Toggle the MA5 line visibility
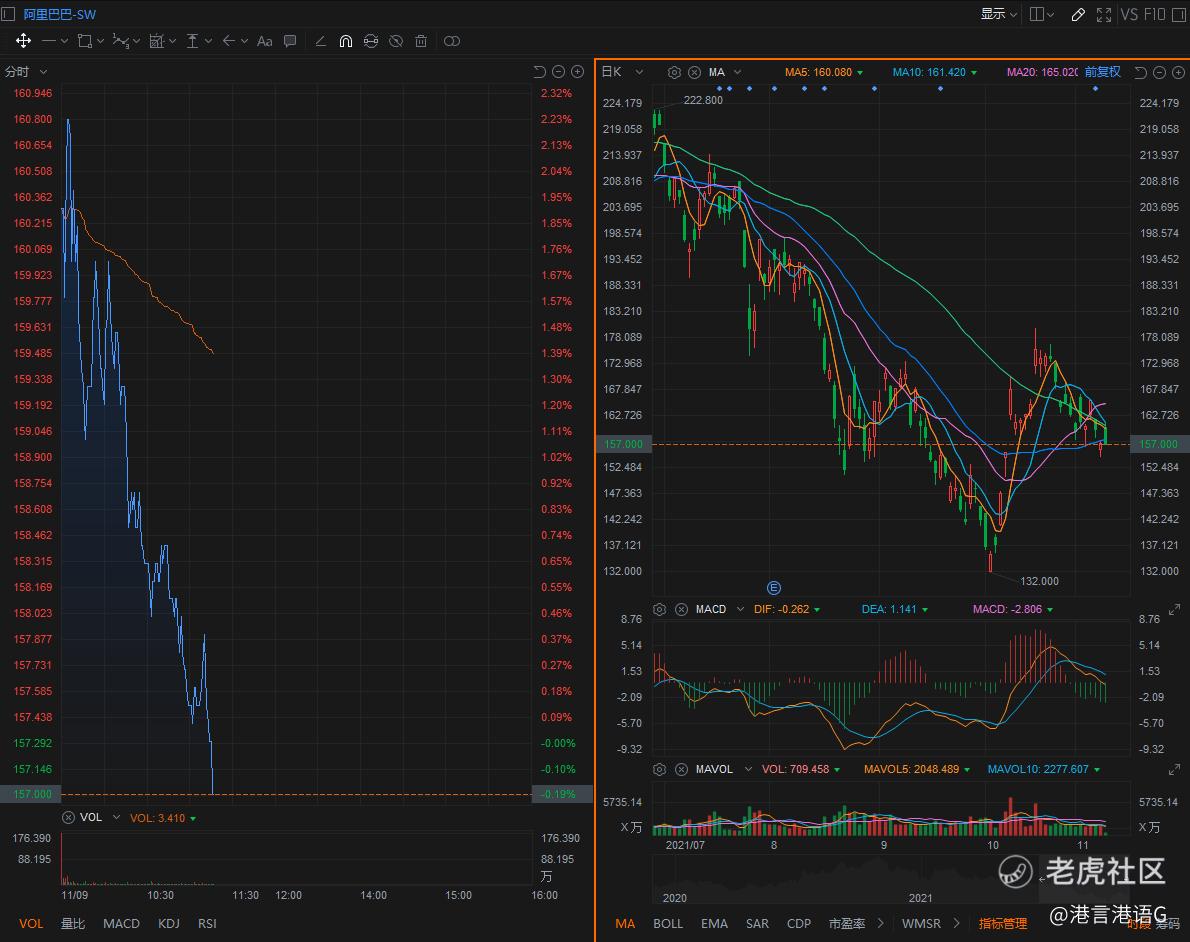This screenshot has height=942, width=1190. click(x=823, y=72)
